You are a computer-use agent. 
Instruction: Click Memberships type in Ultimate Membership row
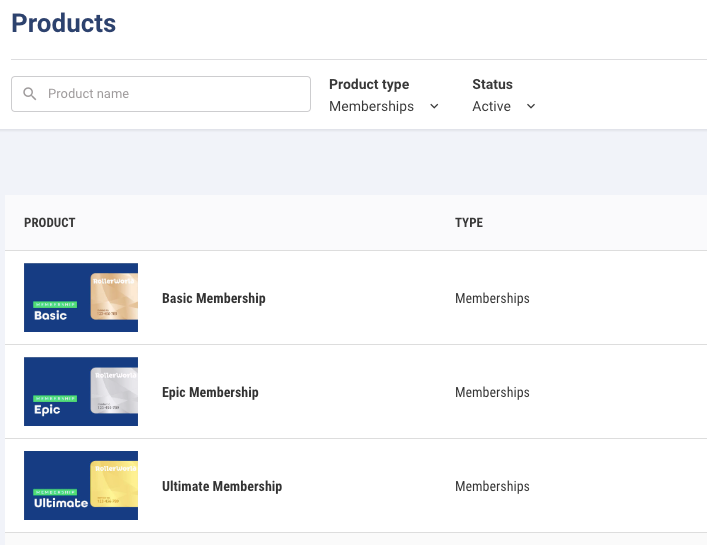(492, 486)
